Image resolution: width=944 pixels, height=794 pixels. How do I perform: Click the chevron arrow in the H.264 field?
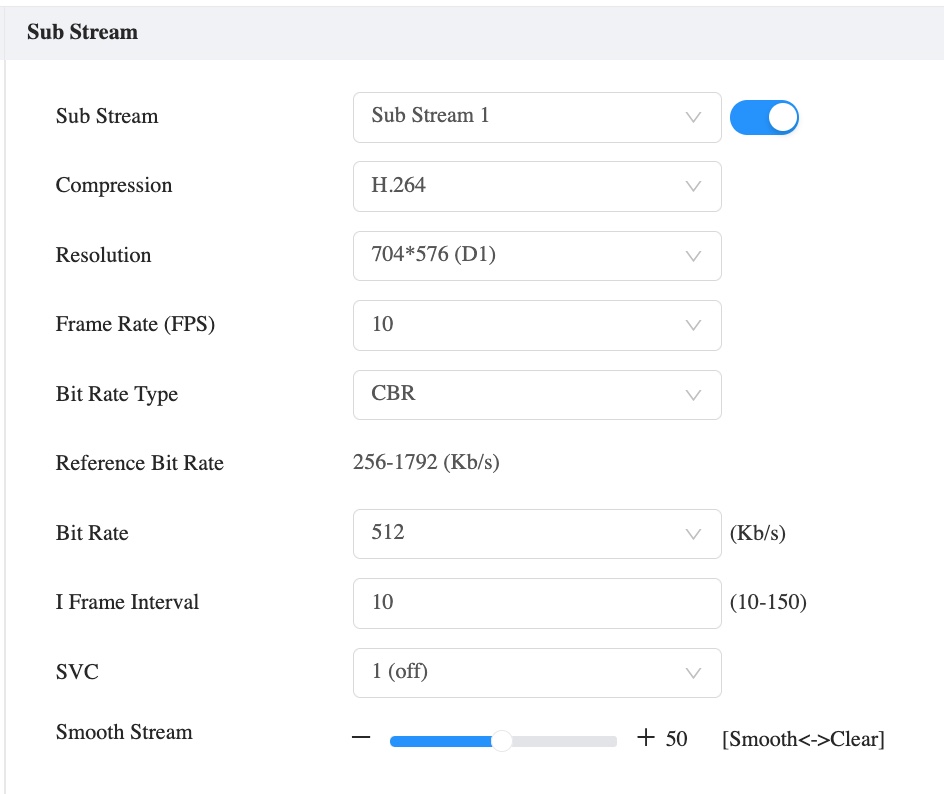[693, 186]
